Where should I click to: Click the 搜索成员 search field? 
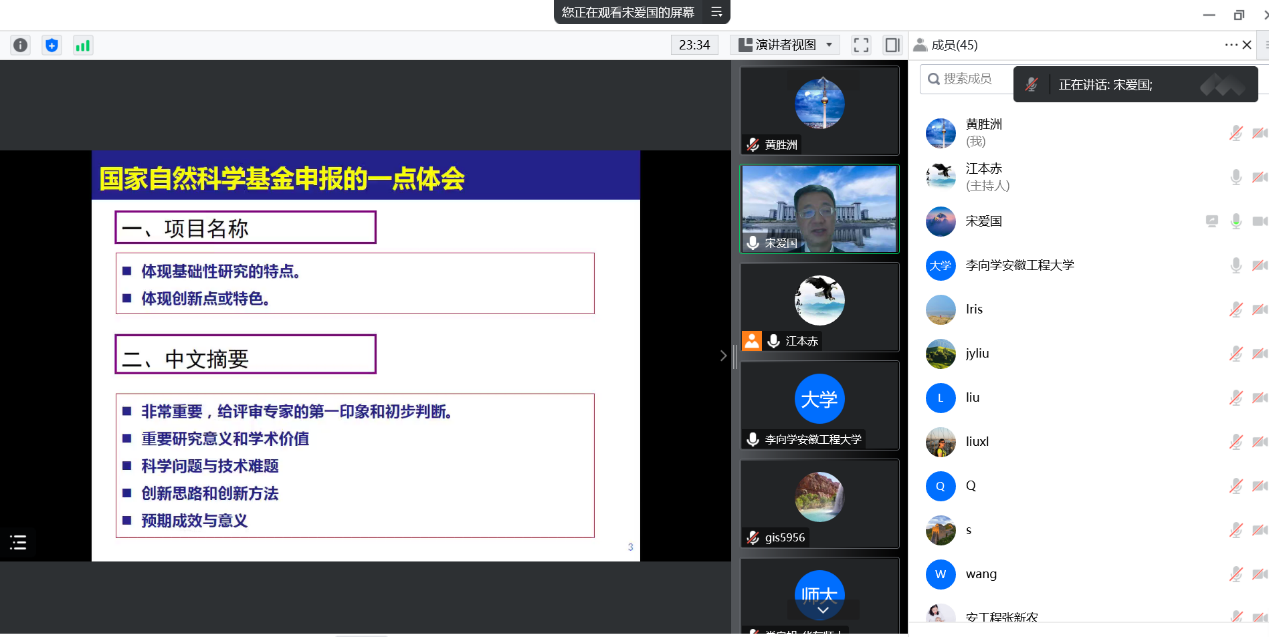(968, 79)
